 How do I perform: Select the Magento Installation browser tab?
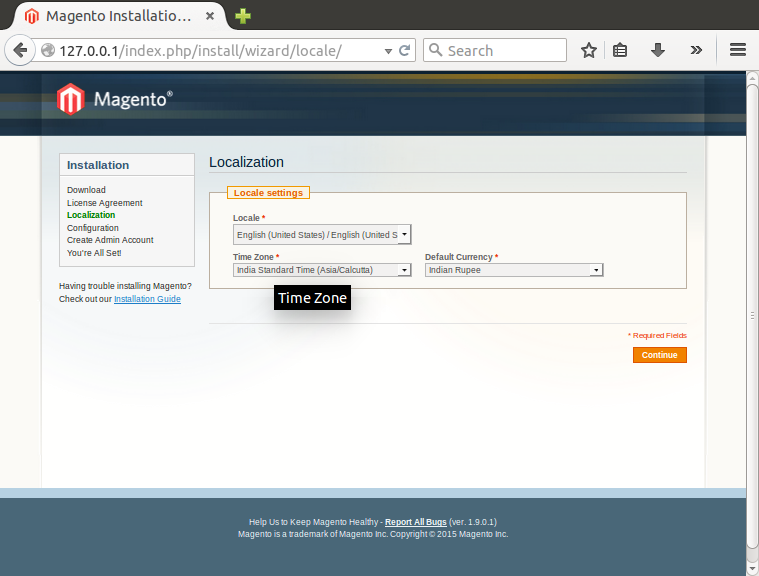tap(119, 16)
